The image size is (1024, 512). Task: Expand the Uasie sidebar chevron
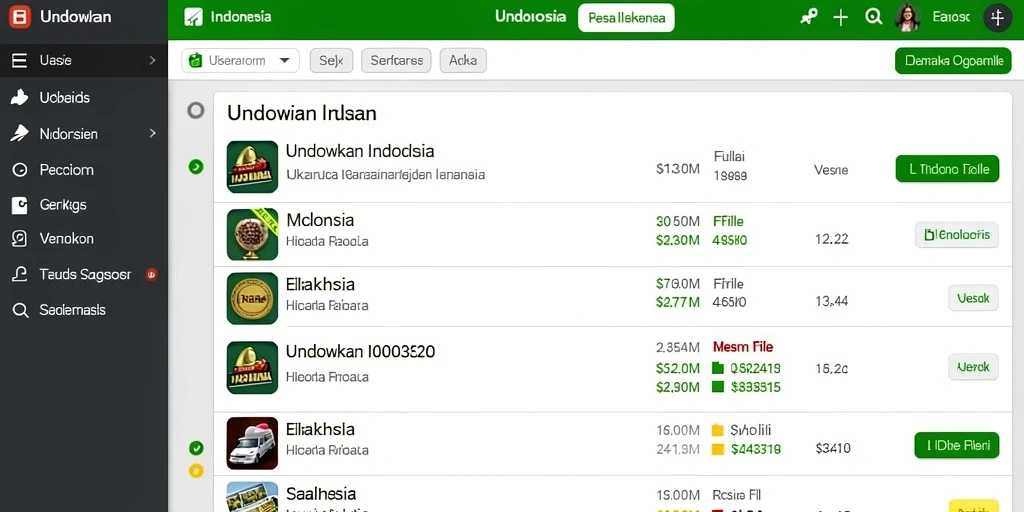152,60
